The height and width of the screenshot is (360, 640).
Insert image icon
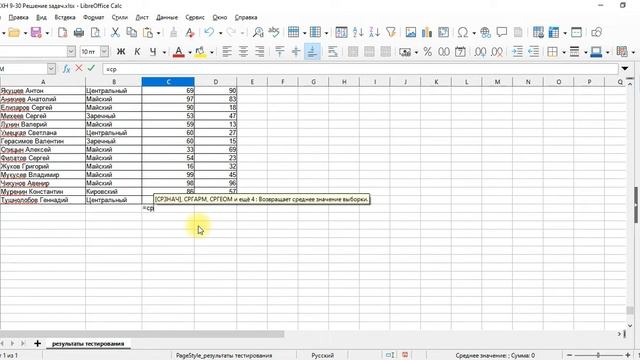point(411,32)
